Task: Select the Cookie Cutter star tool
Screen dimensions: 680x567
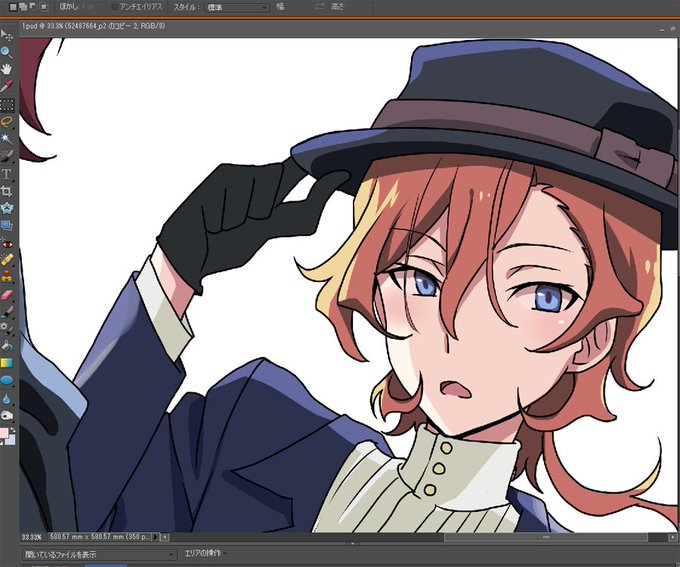Action: [x=7, y=208]
